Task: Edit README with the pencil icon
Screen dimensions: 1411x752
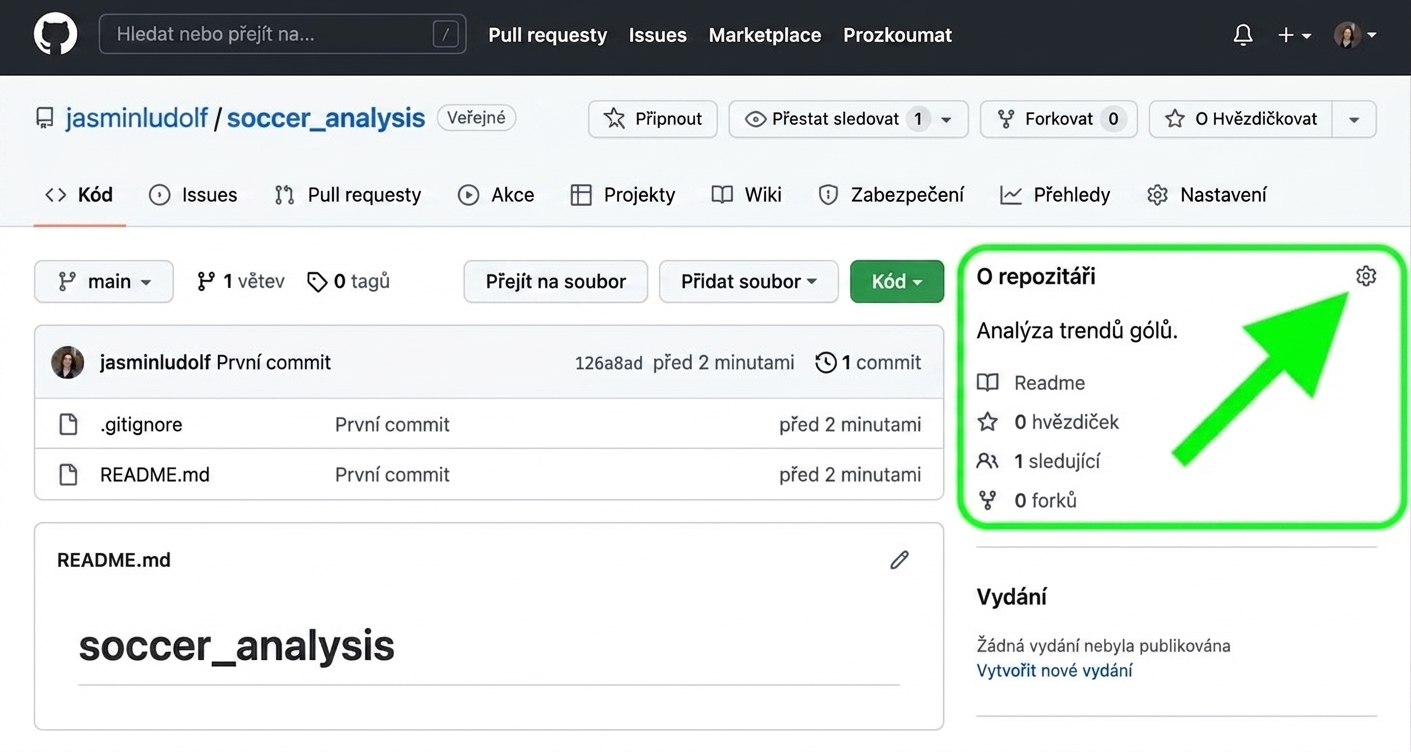Action: pyautogui.click(x=900, y=560)
